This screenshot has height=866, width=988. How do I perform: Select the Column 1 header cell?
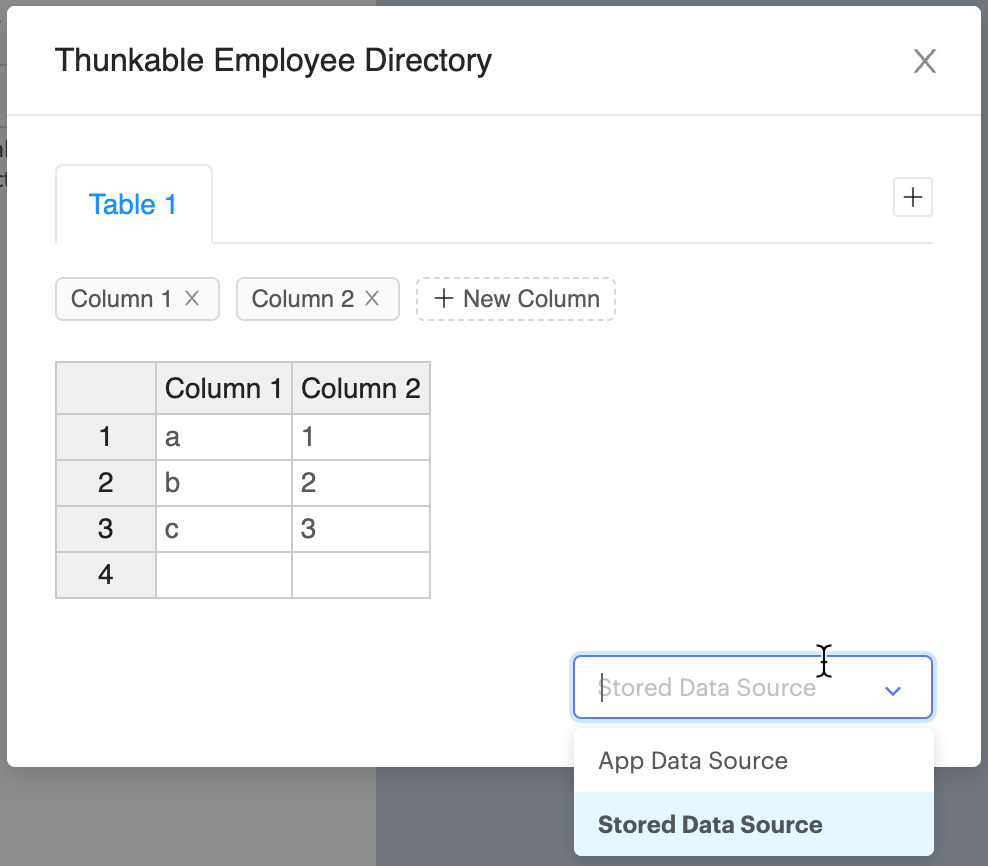pos(224,388)
